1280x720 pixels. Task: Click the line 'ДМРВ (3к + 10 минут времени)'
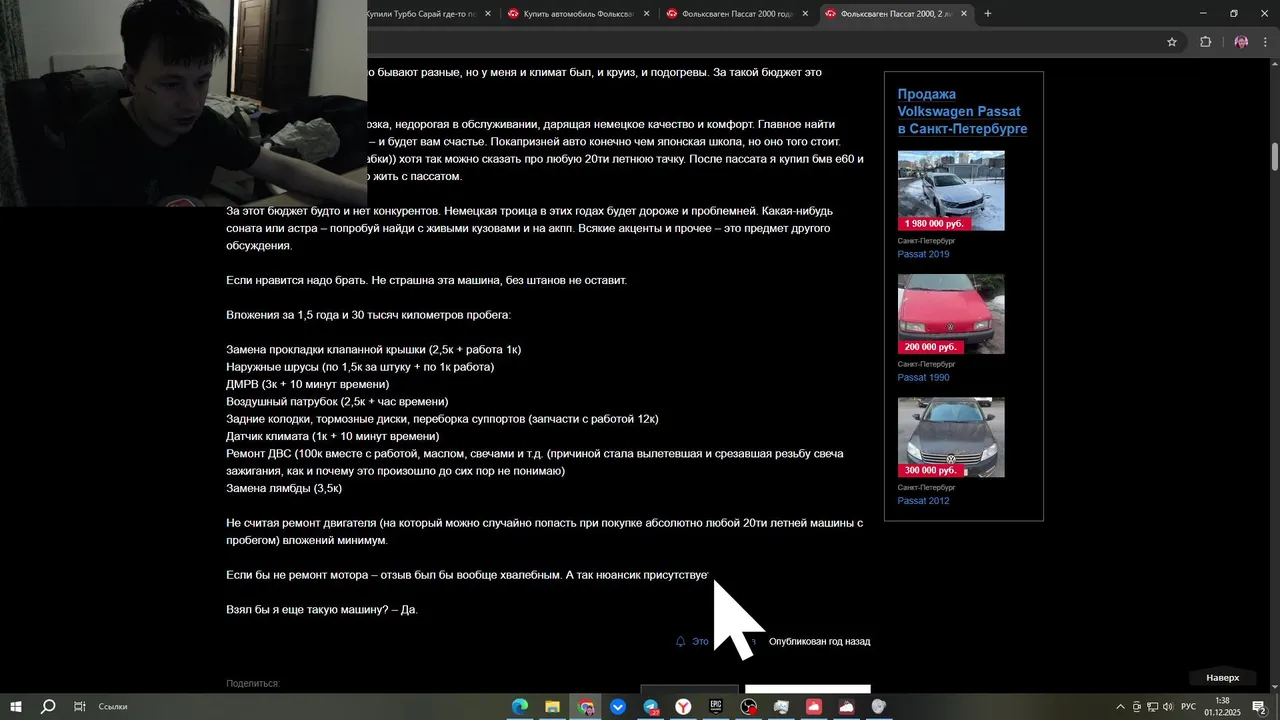[308, 384]
